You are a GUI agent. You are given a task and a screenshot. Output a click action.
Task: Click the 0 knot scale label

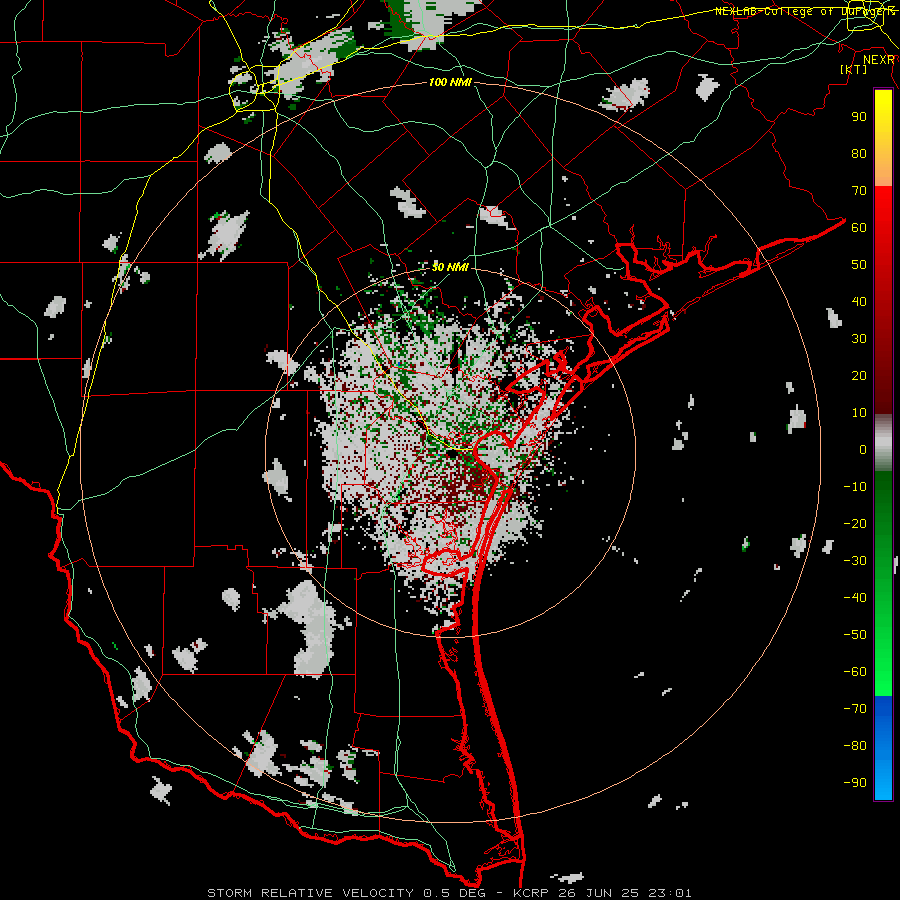[863, 449]
